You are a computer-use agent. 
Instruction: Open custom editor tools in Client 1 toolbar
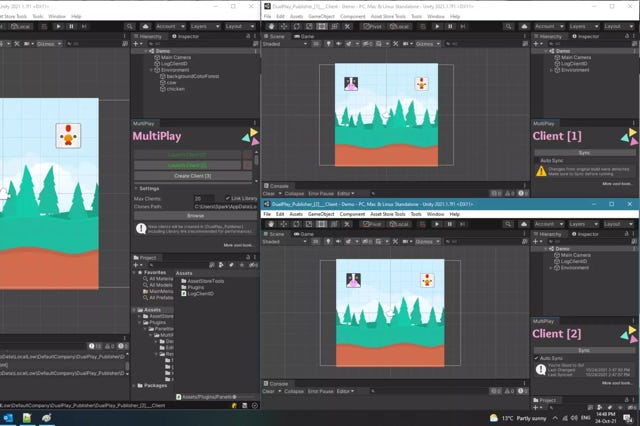pos(347,27)
